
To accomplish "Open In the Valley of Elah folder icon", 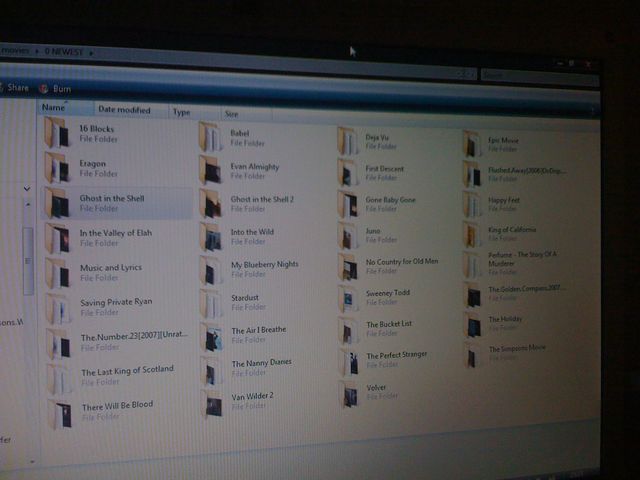I will pos(58,238).
